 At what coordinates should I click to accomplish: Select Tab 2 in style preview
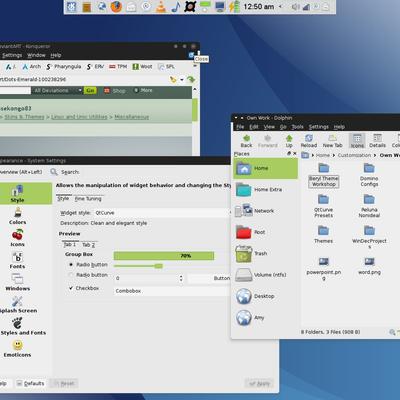[88, 245]
